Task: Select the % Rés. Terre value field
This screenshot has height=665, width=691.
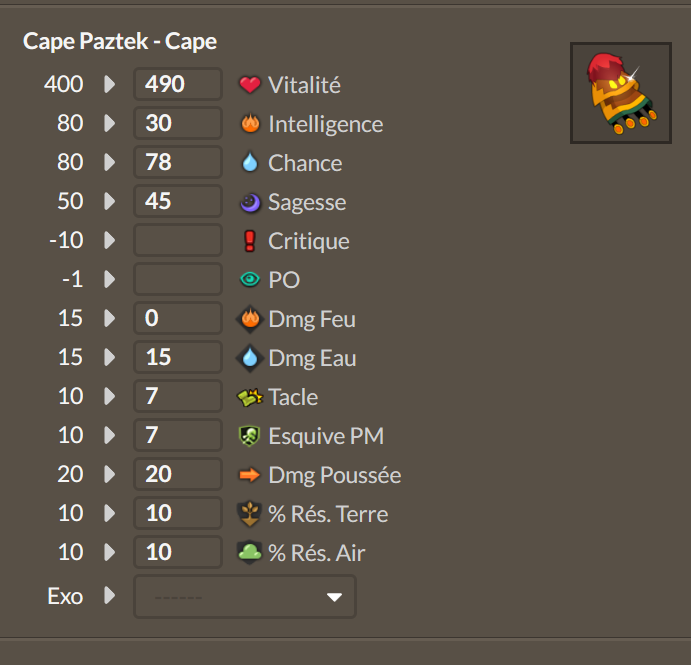Action: pos(178,513)
